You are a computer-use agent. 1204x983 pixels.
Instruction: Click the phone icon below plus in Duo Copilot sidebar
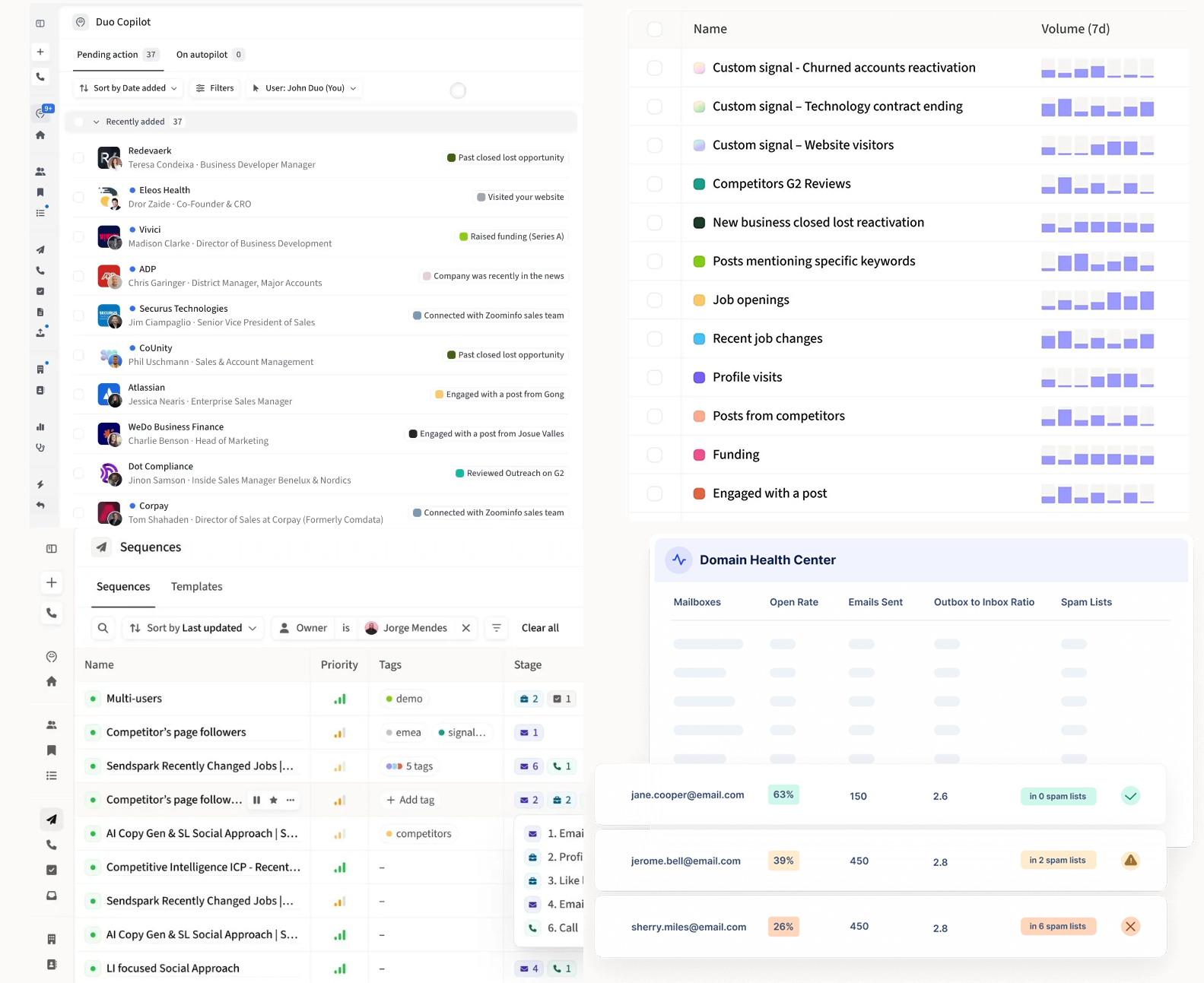[40, 77]
